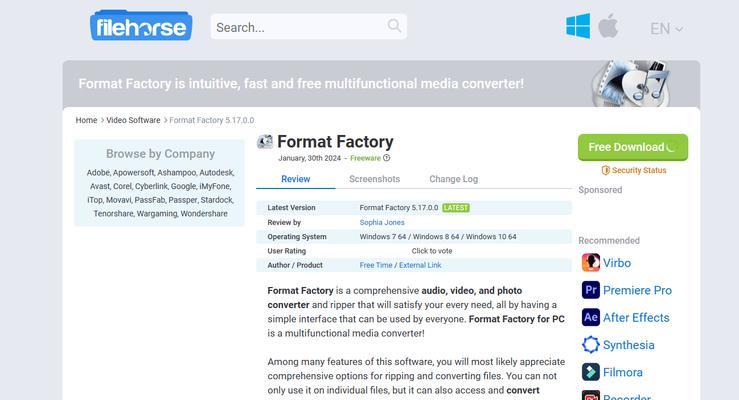Click the Search input field
Screen dimensions: 739x400
(299, 27)
